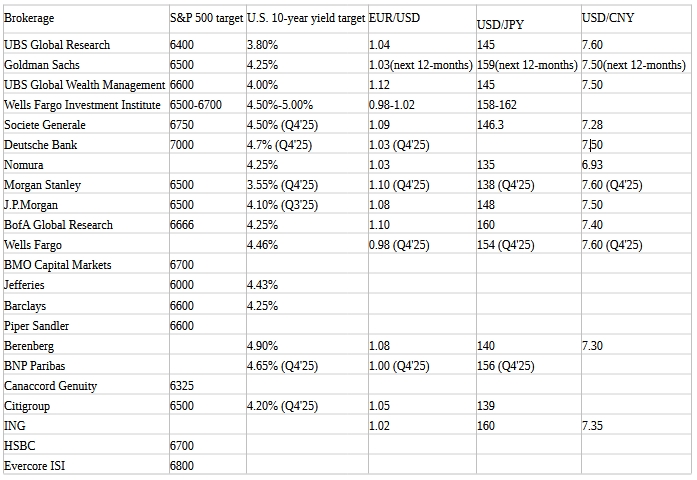The image size is (697, 480).
Task: Select Evercore ISI's 6800 target cell
Action: pyautogui.click(x=183, y=465)
